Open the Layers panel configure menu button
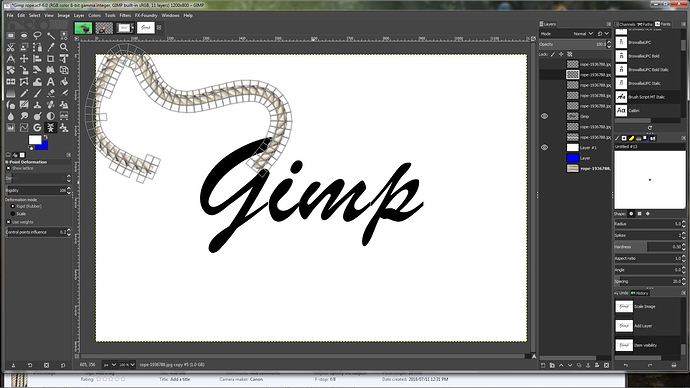 pos(609,24)
